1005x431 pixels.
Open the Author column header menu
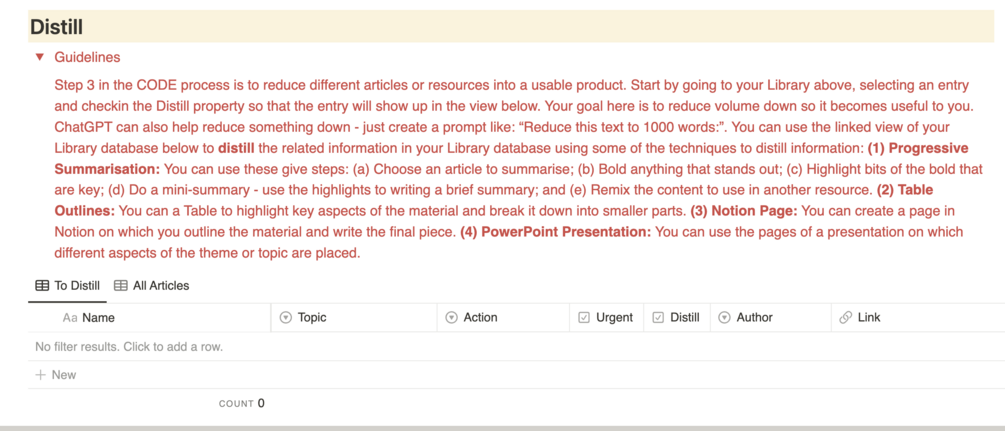771,317
